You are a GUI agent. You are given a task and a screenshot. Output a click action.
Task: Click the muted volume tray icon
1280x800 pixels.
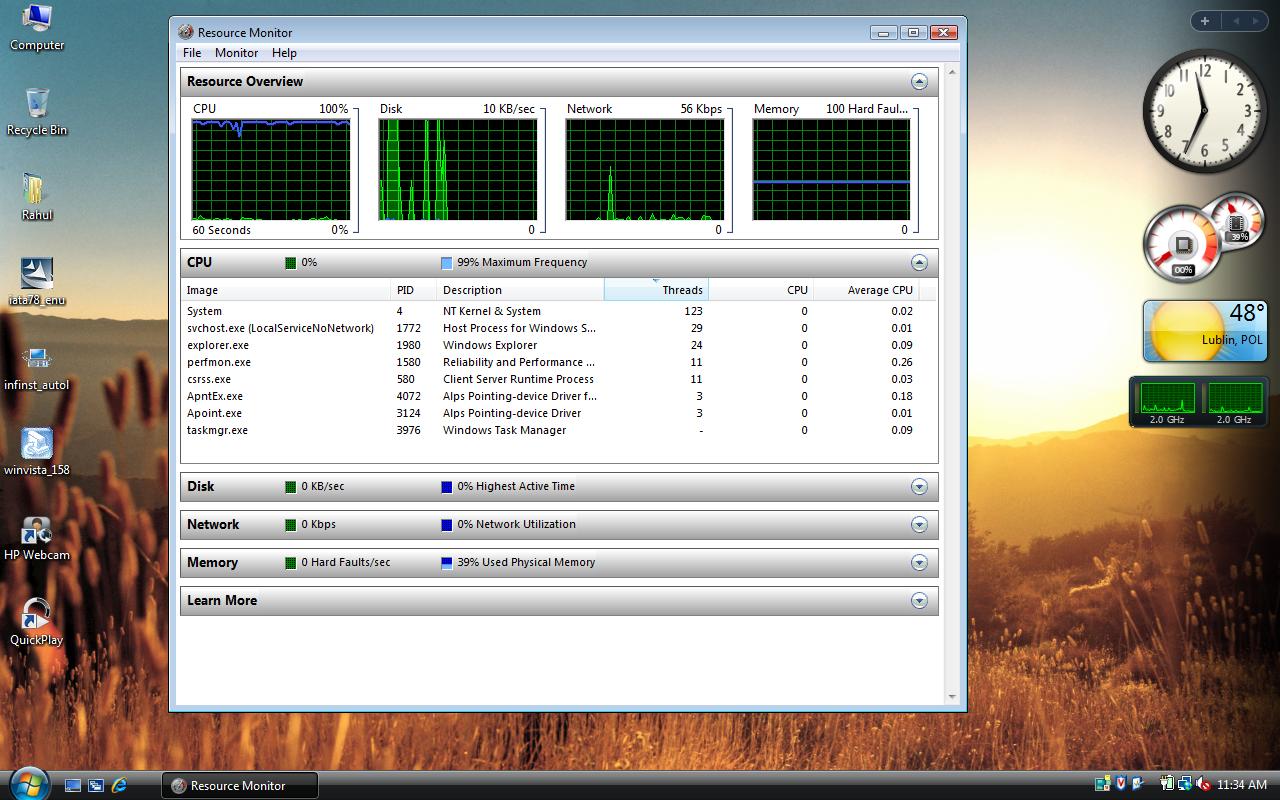[x=1203, y=784]
